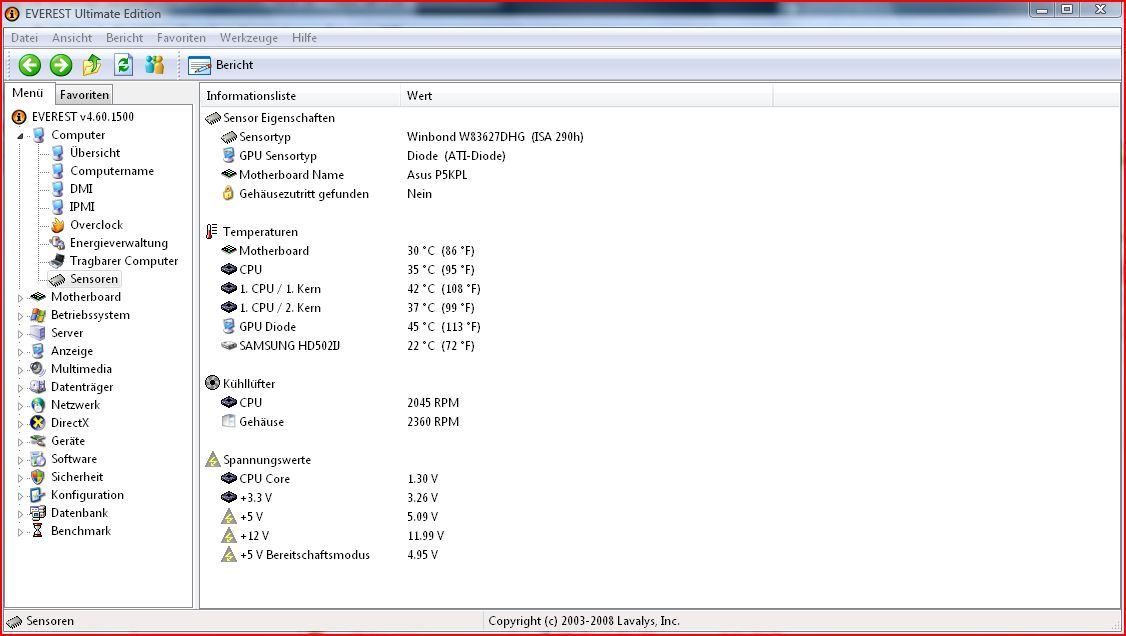Click the Netzwerk globe icon

pyautogui.click(x=38, y=405)
